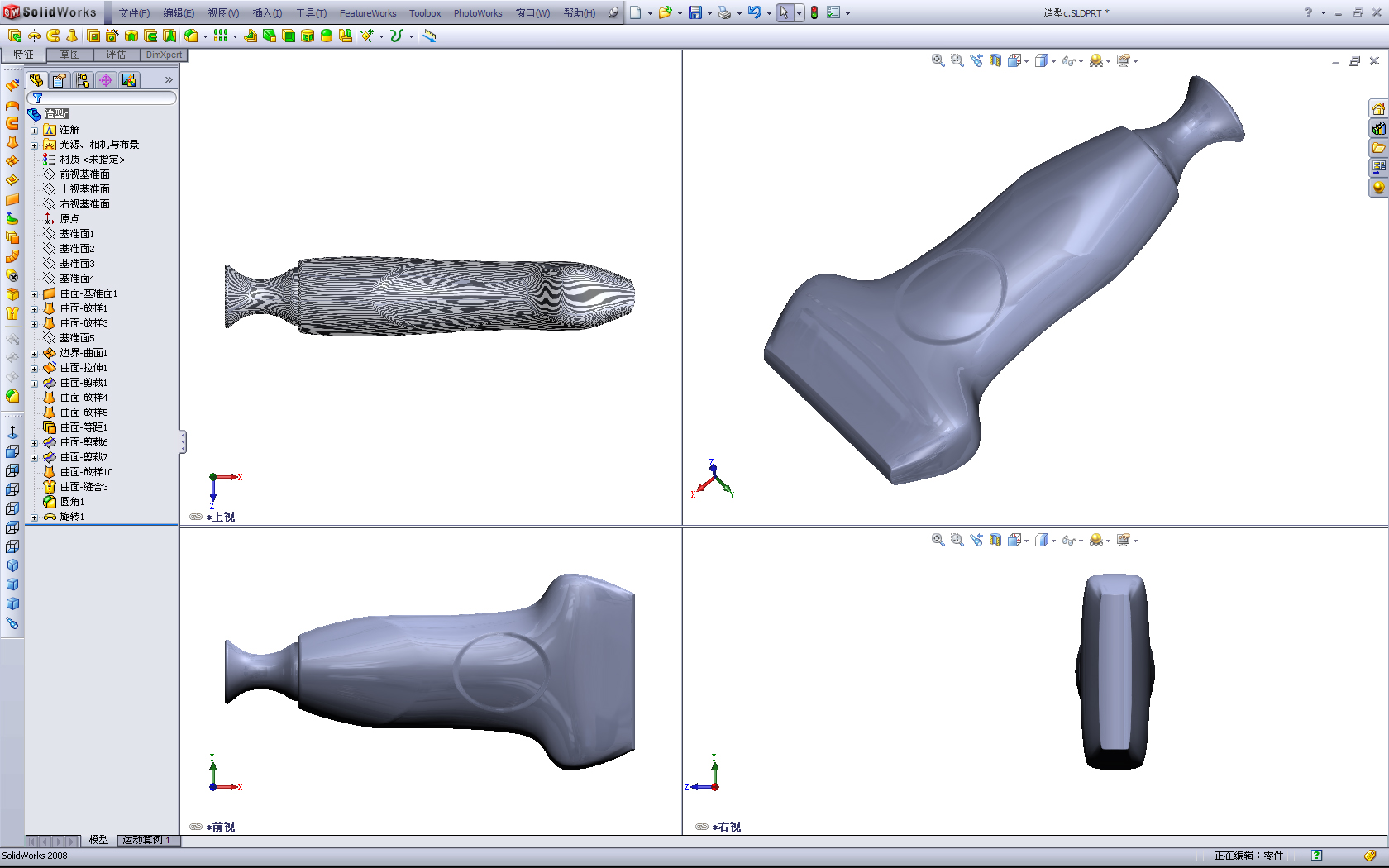Switch to the 评估 tab
The height and width of the screenshot is (868, 1389).
[x=116, y=55]
